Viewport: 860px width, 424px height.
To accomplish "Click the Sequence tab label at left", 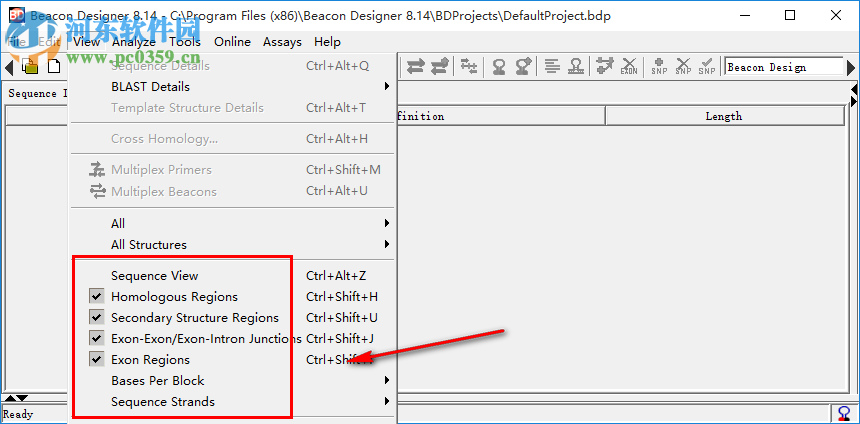I will point(34,93).
